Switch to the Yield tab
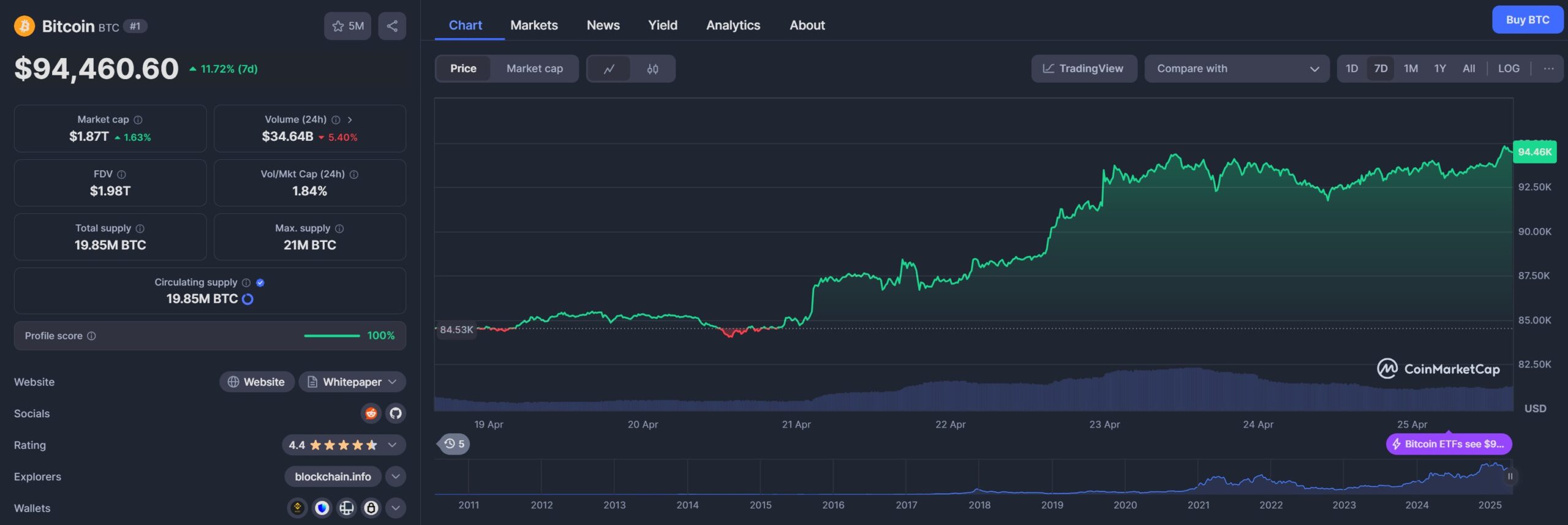 click(663, 25)
